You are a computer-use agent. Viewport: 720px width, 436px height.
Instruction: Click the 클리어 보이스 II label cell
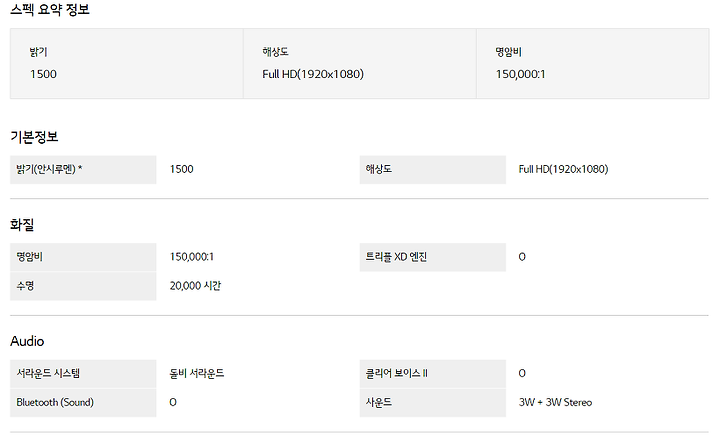tap(433, 374)
